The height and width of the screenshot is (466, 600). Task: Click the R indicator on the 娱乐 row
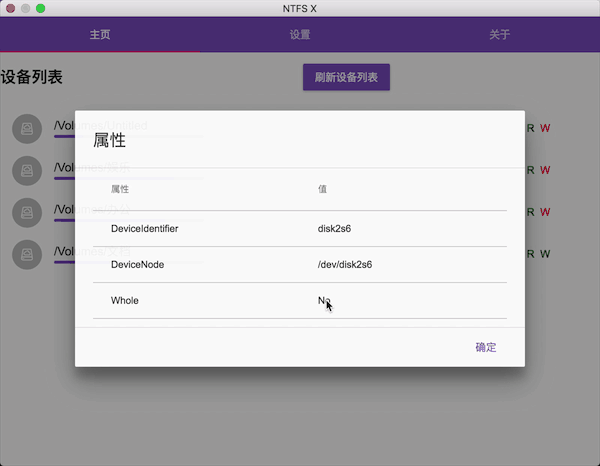pos(530,170)
